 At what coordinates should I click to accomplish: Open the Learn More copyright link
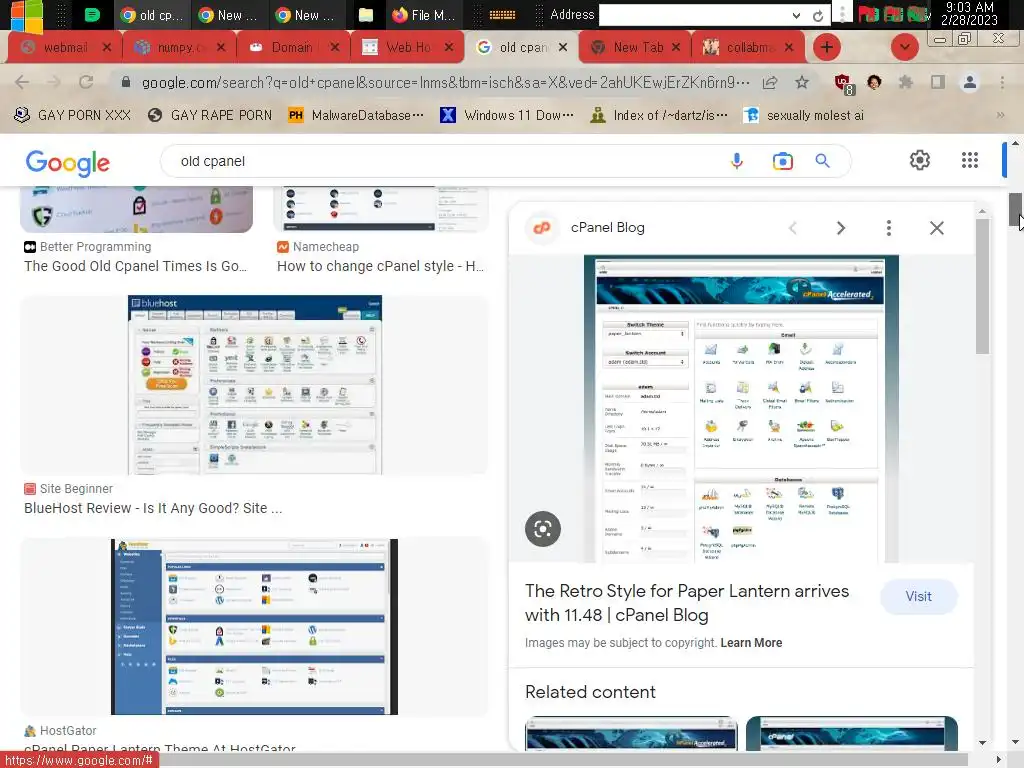(751, 643)
